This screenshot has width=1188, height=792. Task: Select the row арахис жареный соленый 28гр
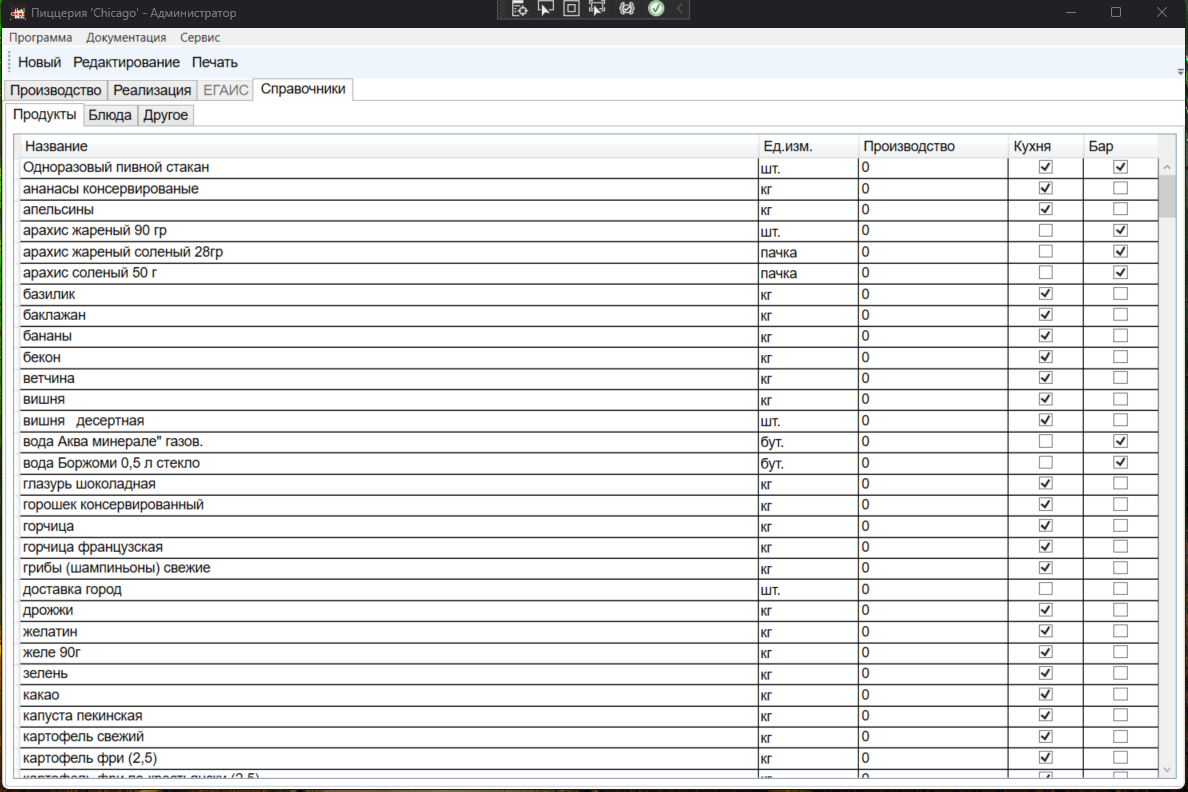[589, 252]
